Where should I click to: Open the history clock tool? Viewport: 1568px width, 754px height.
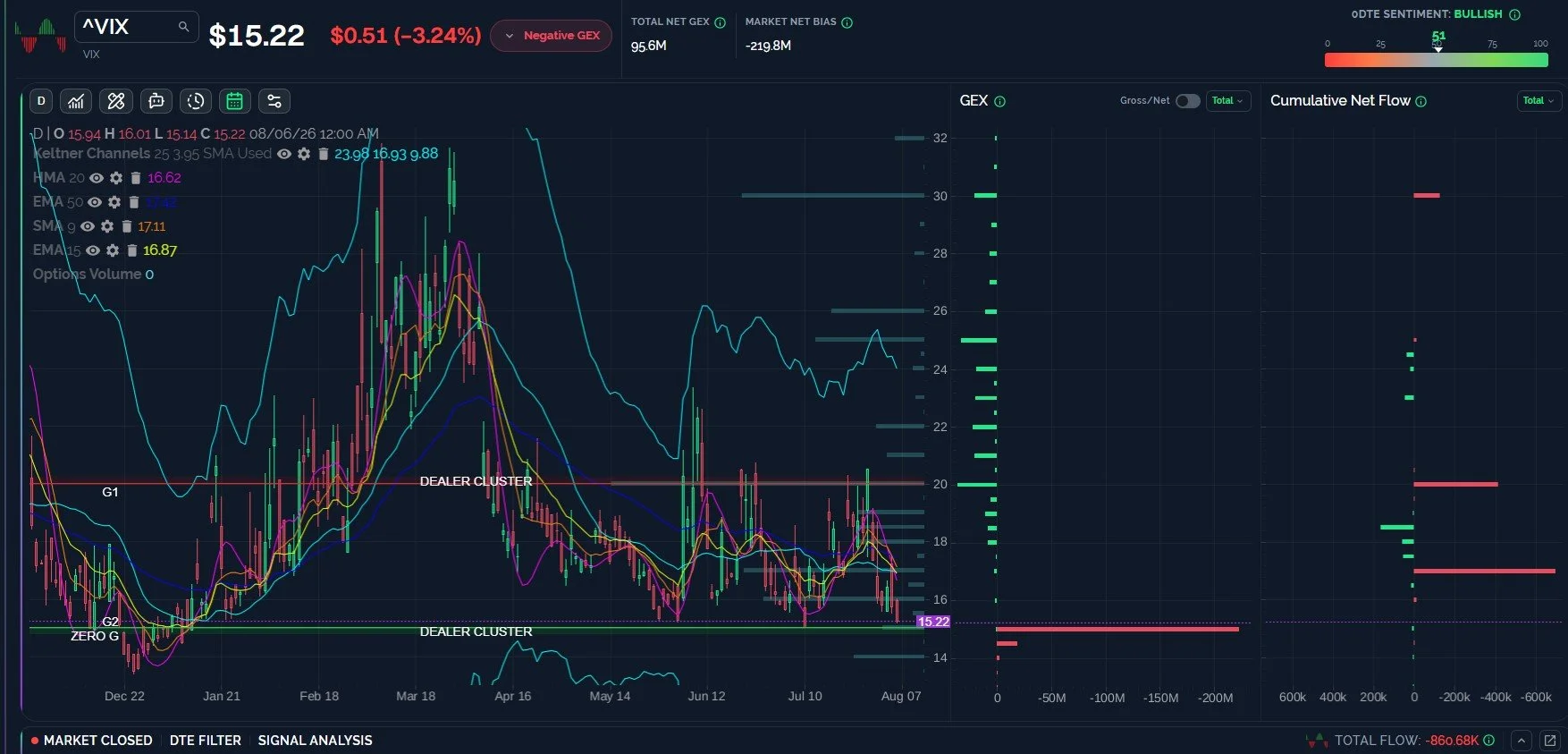click(x=196, y=101)
